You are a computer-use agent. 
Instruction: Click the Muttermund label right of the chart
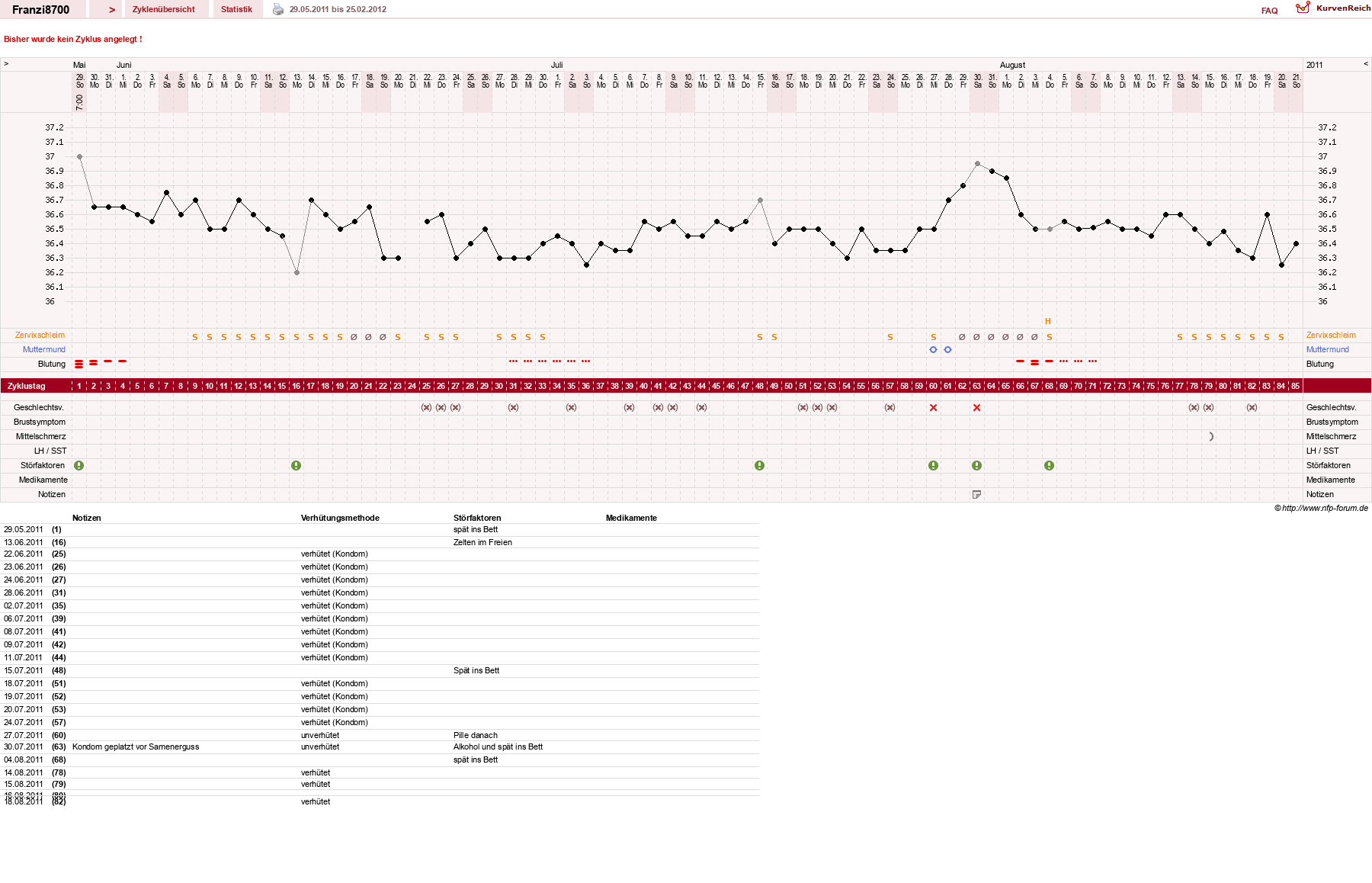click(x=1327, y=349)
